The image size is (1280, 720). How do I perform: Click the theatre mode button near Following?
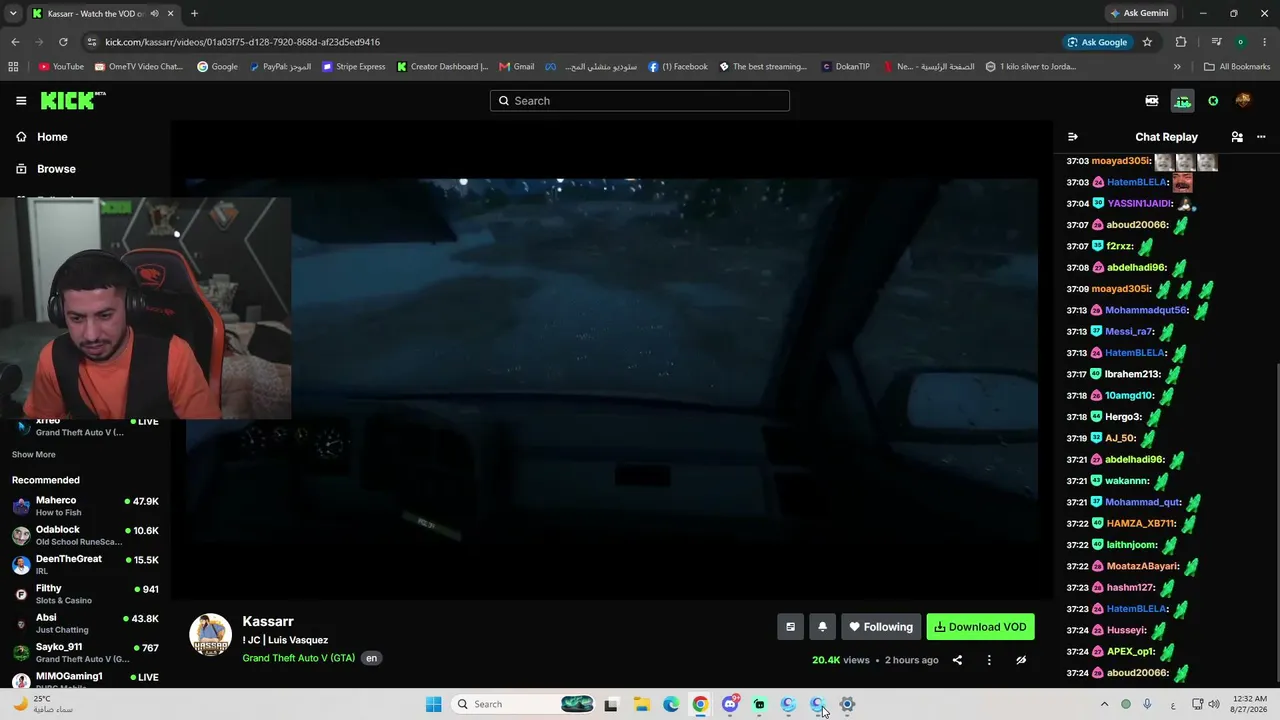pyautogui.click(x=790, y=627)
